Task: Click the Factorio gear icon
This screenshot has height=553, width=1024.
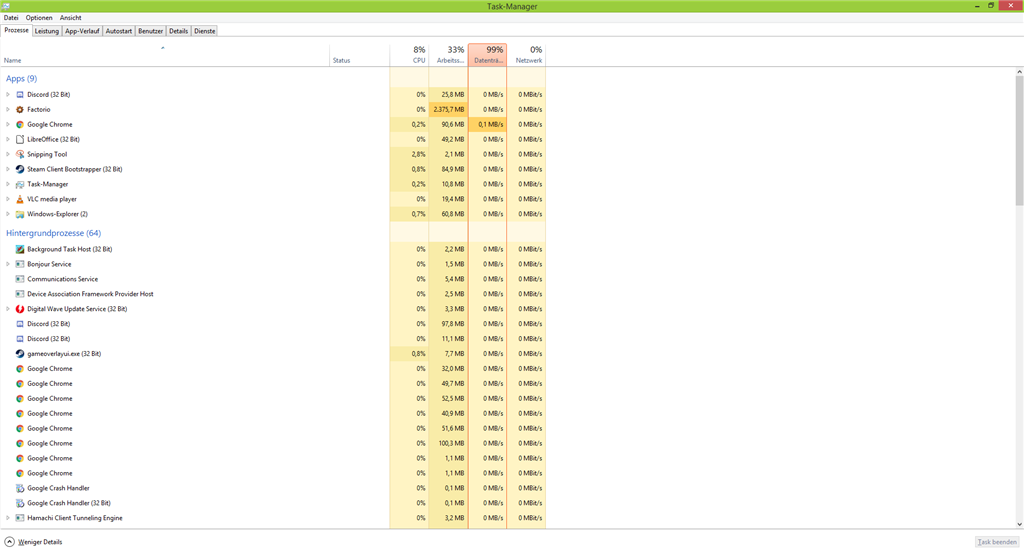Action: point(20,110)
